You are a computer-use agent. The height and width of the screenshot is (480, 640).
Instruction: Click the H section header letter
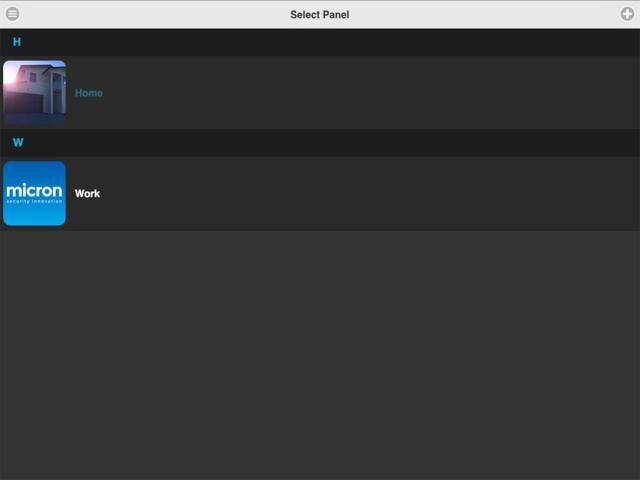[17, 42]
